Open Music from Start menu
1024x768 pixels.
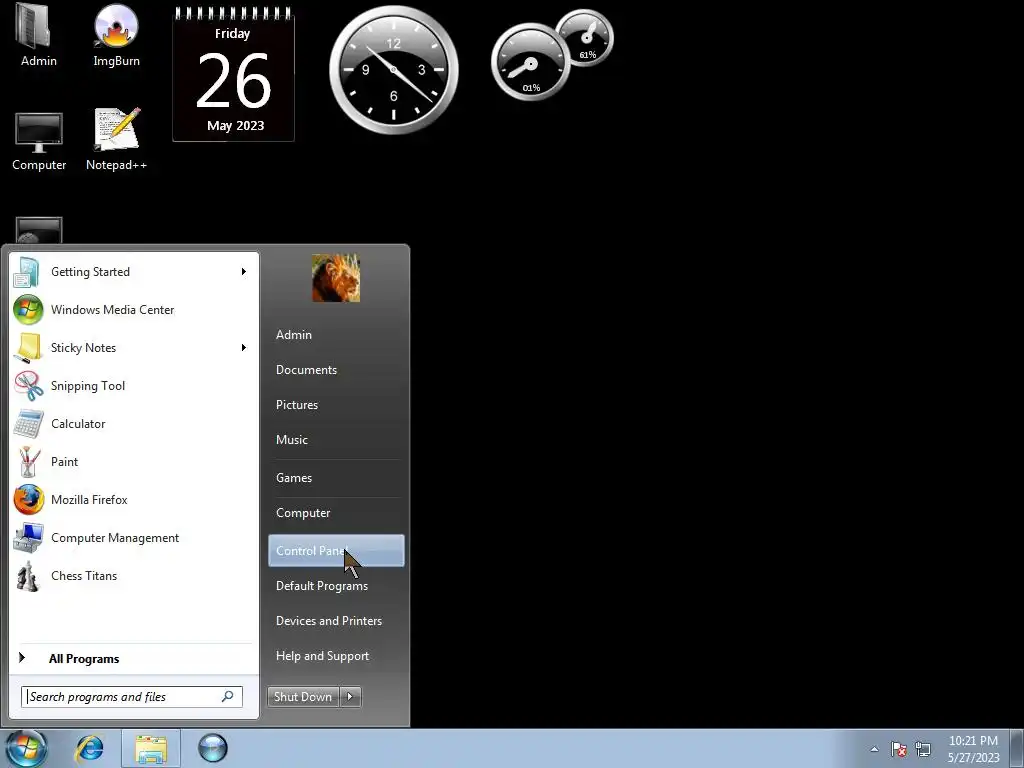[x=292, y=440]
